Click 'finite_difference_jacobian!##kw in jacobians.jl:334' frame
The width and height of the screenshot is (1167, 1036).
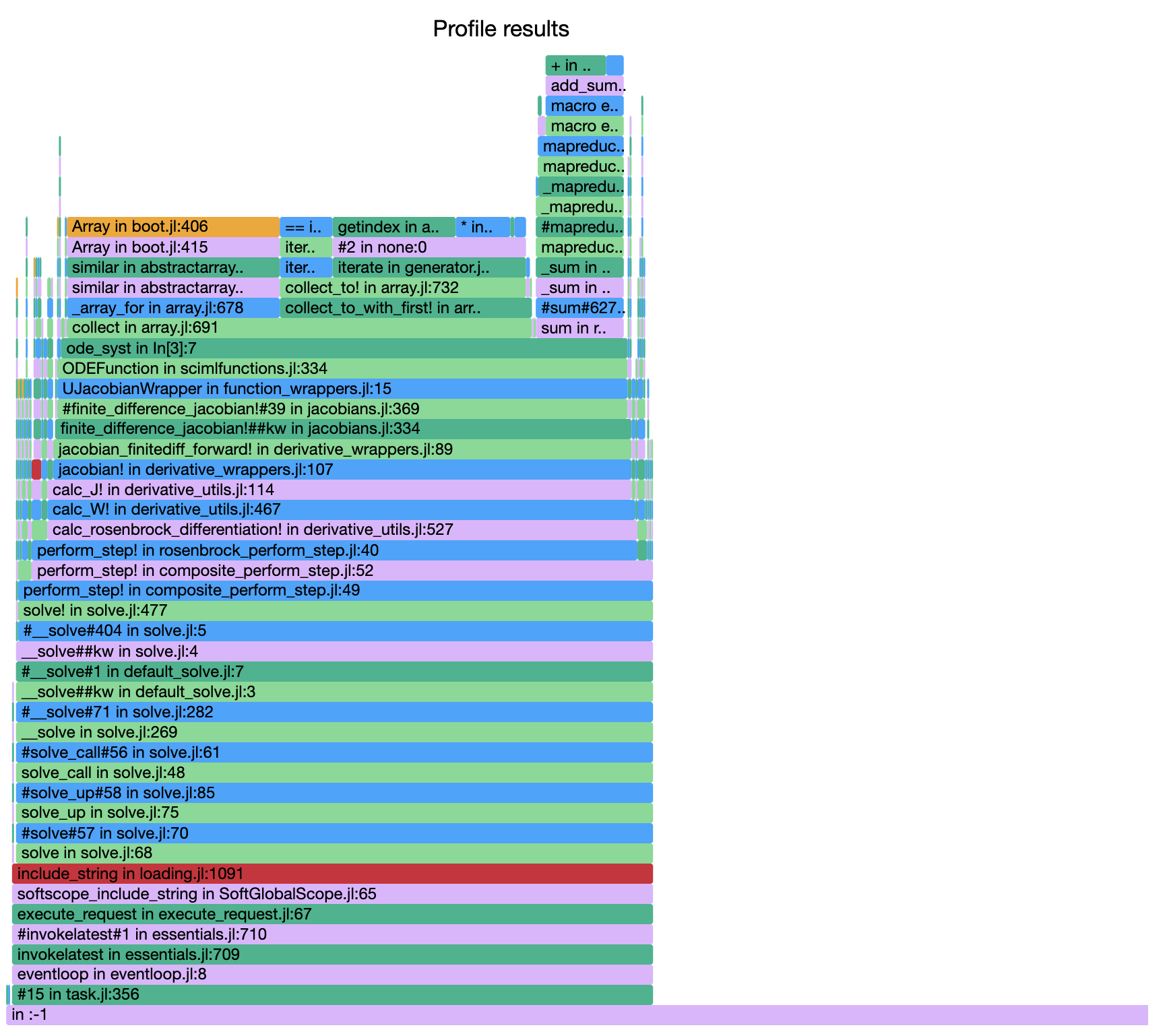343,429
